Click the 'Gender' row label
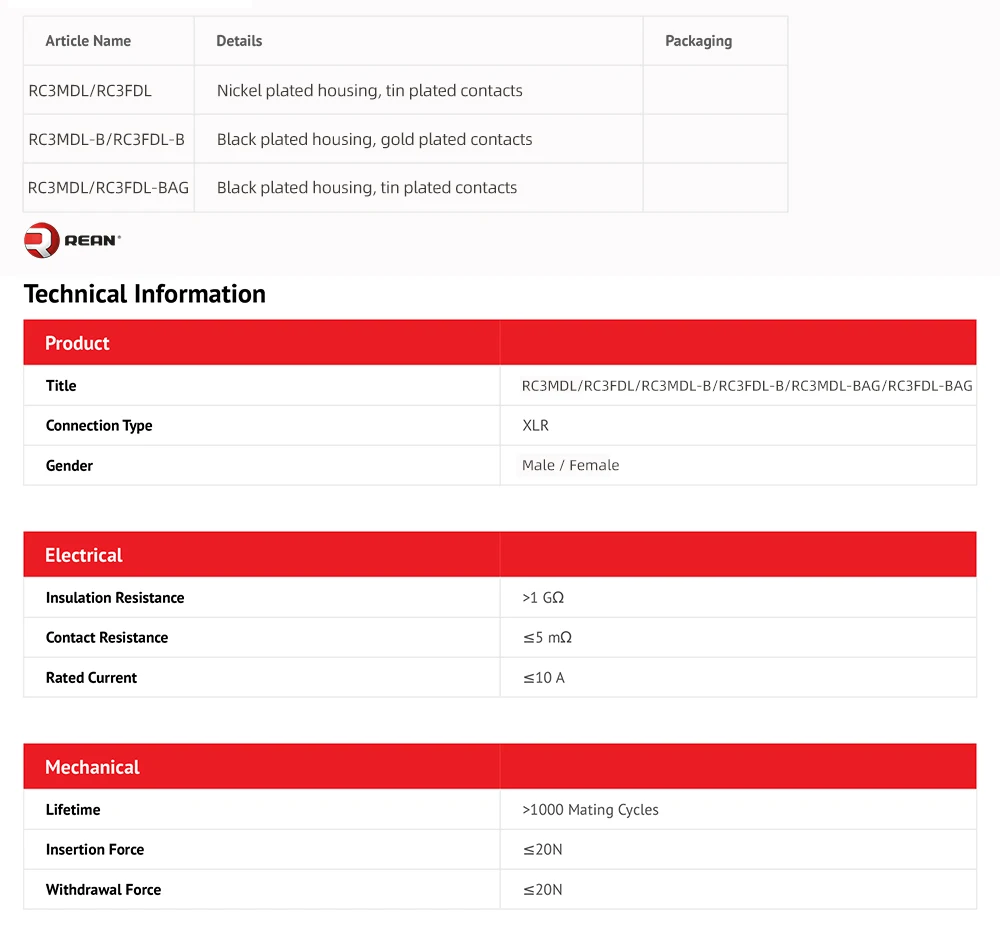 pos(70,466)
